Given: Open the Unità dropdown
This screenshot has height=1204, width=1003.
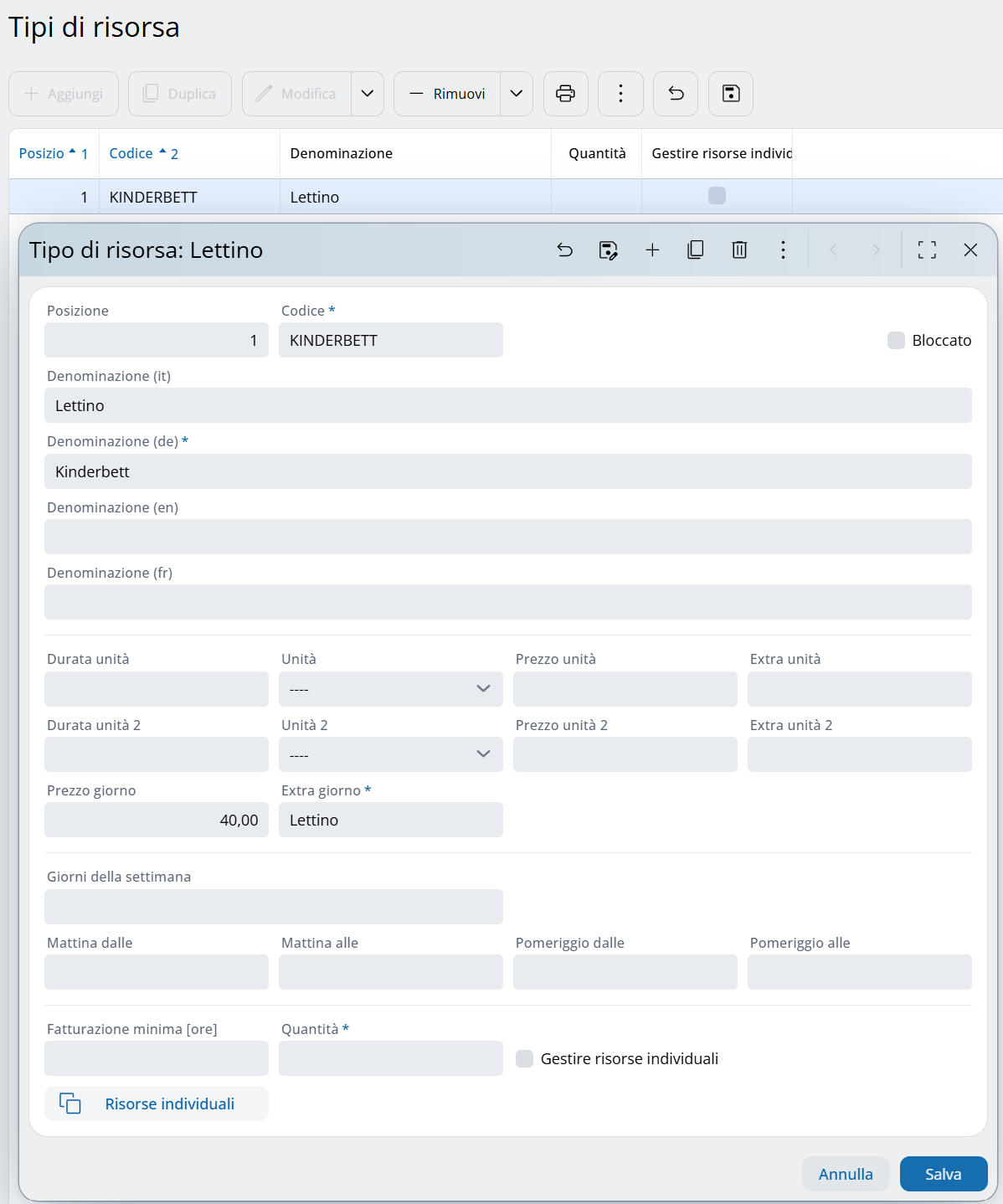Looking at the screenshot, I should coord(390,689).
